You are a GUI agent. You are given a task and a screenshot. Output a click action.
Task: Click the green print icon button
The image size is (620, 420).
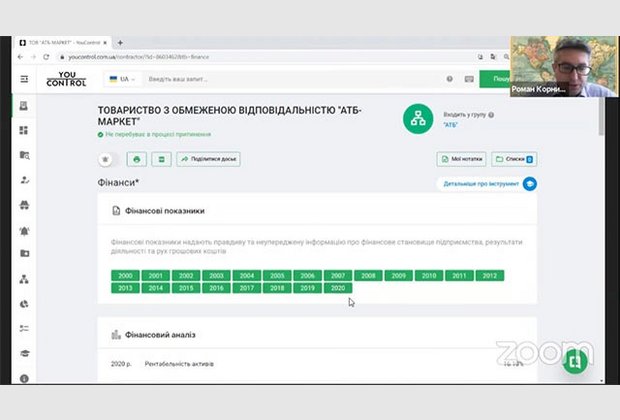pyautogui.click(x=136, y=159)
